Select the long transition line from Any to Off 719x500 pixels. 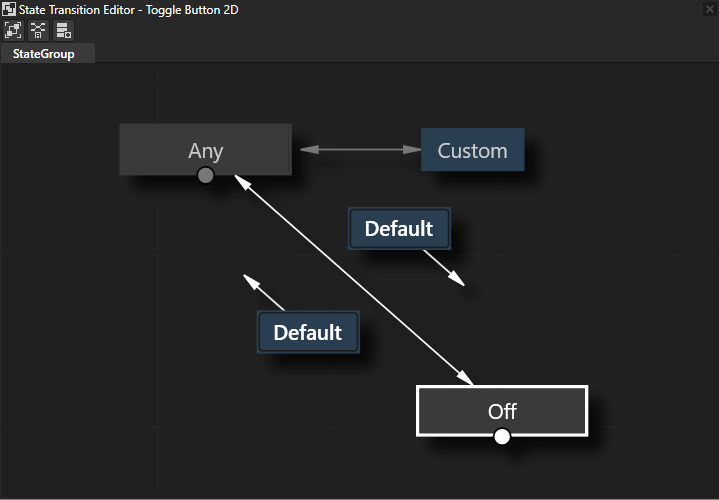click(350, 276)
